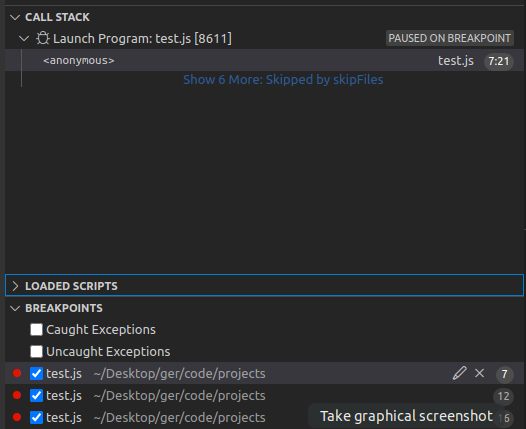Click red breakpoint dot for line 12
The image size is (526, 429).
coord(17,395)
